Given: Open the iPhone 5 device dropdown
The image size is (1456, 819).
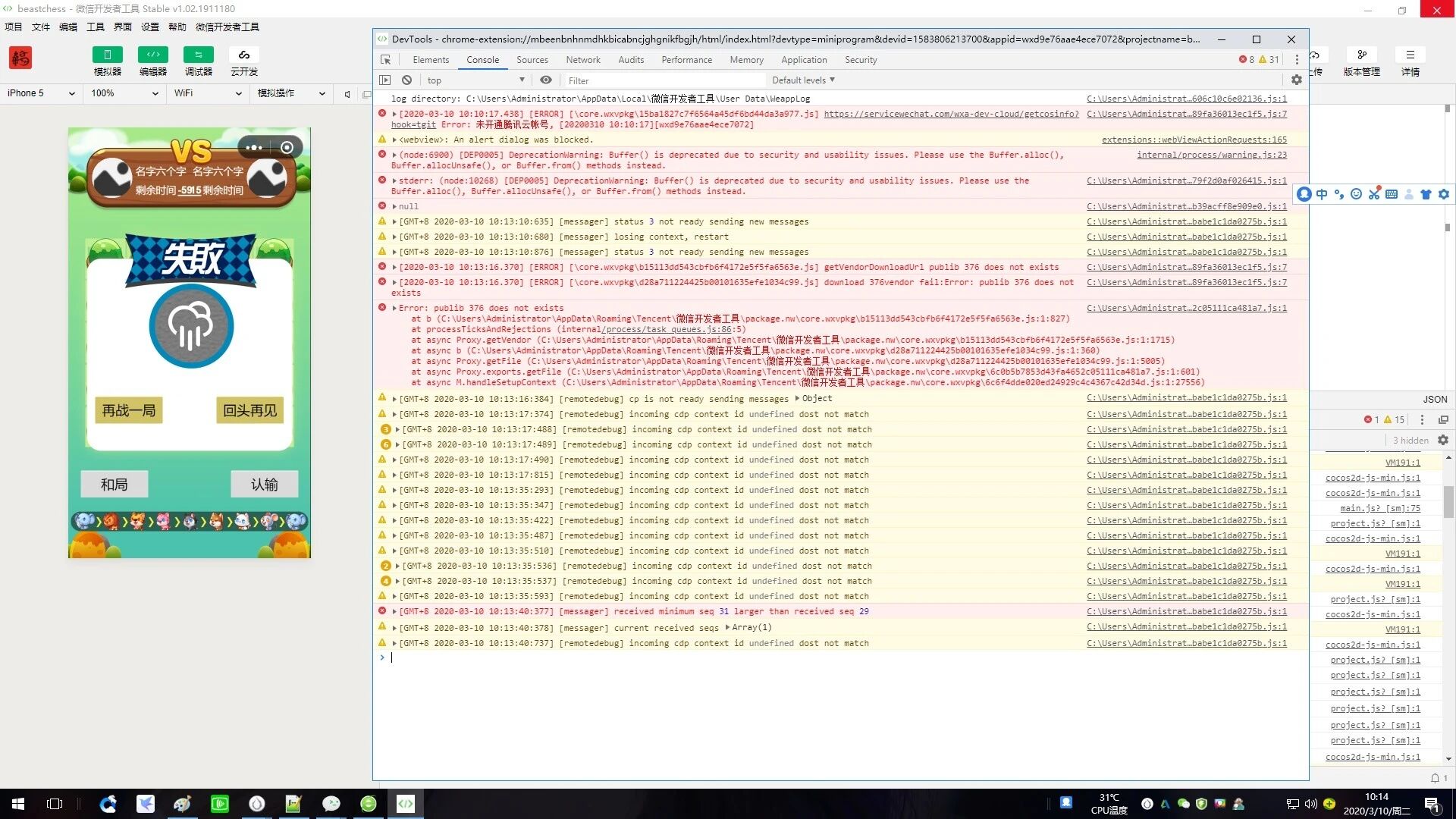Looking at the screenshot, I should [41, 93].
